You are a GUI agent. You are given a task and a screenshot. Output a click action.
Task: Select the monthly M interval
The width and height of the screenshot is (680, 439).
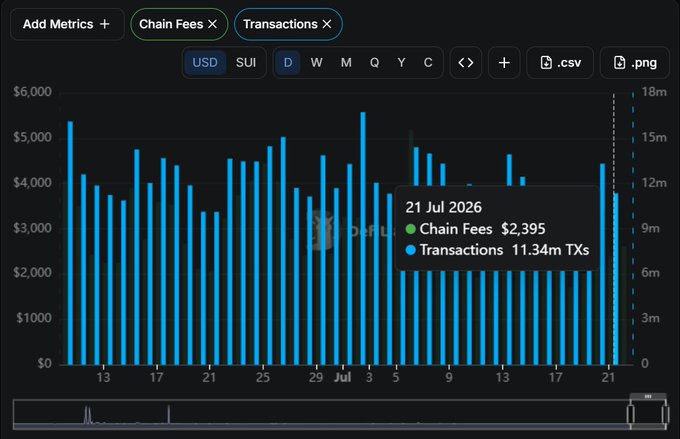(x=346, y=63)
